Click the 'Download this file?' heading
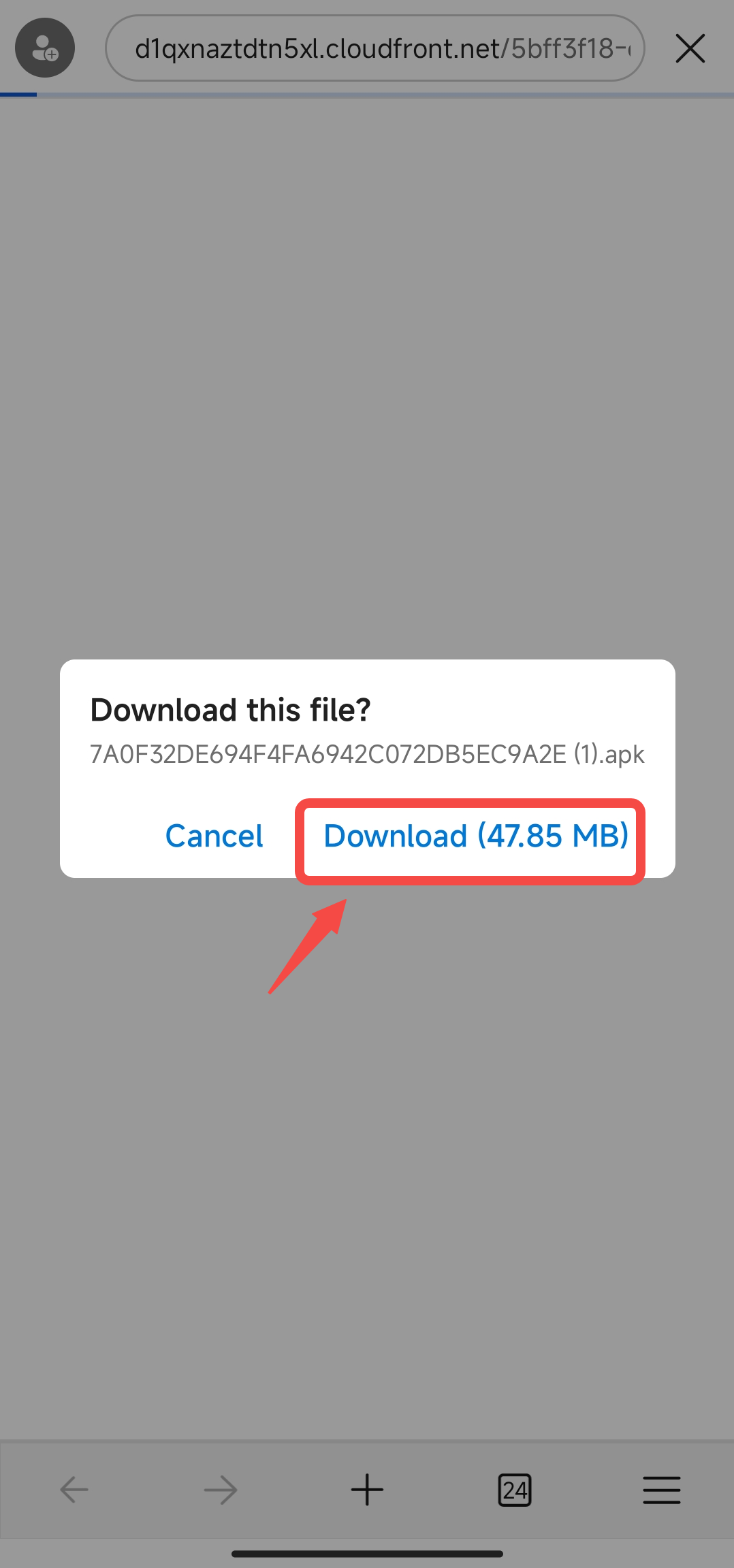Screen dimensions: 734x1568 coord(230,710)
